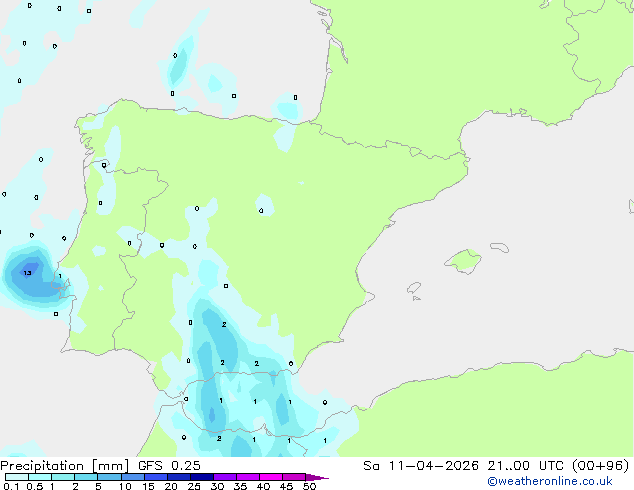The height and width of the screenshot is (490, 634).
Task: Click the 35–40 mm legend color swatch
Action: [x=247, y=477]
